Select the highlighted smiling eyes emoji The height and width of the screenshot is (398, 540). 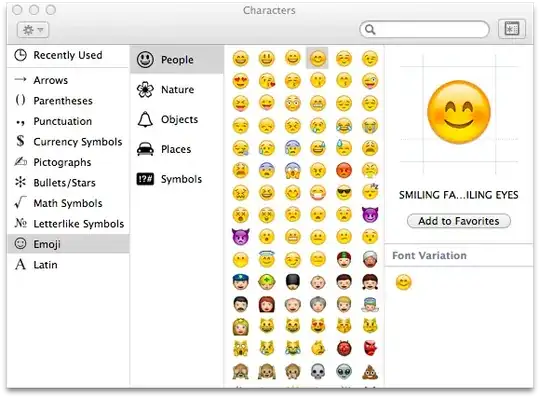click(317, 58)
